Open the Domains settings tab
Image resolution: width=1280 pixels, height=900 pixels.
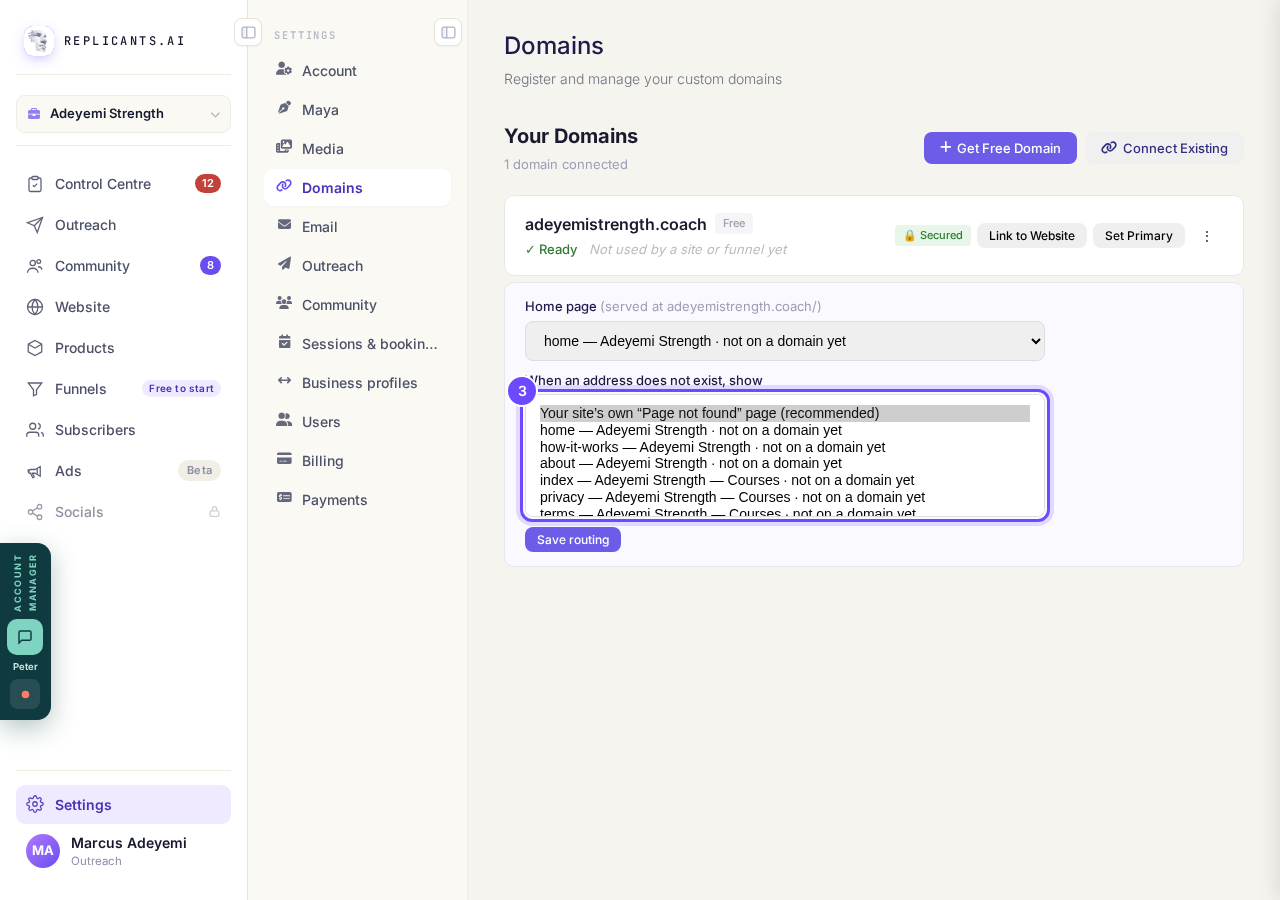[357, 188]
